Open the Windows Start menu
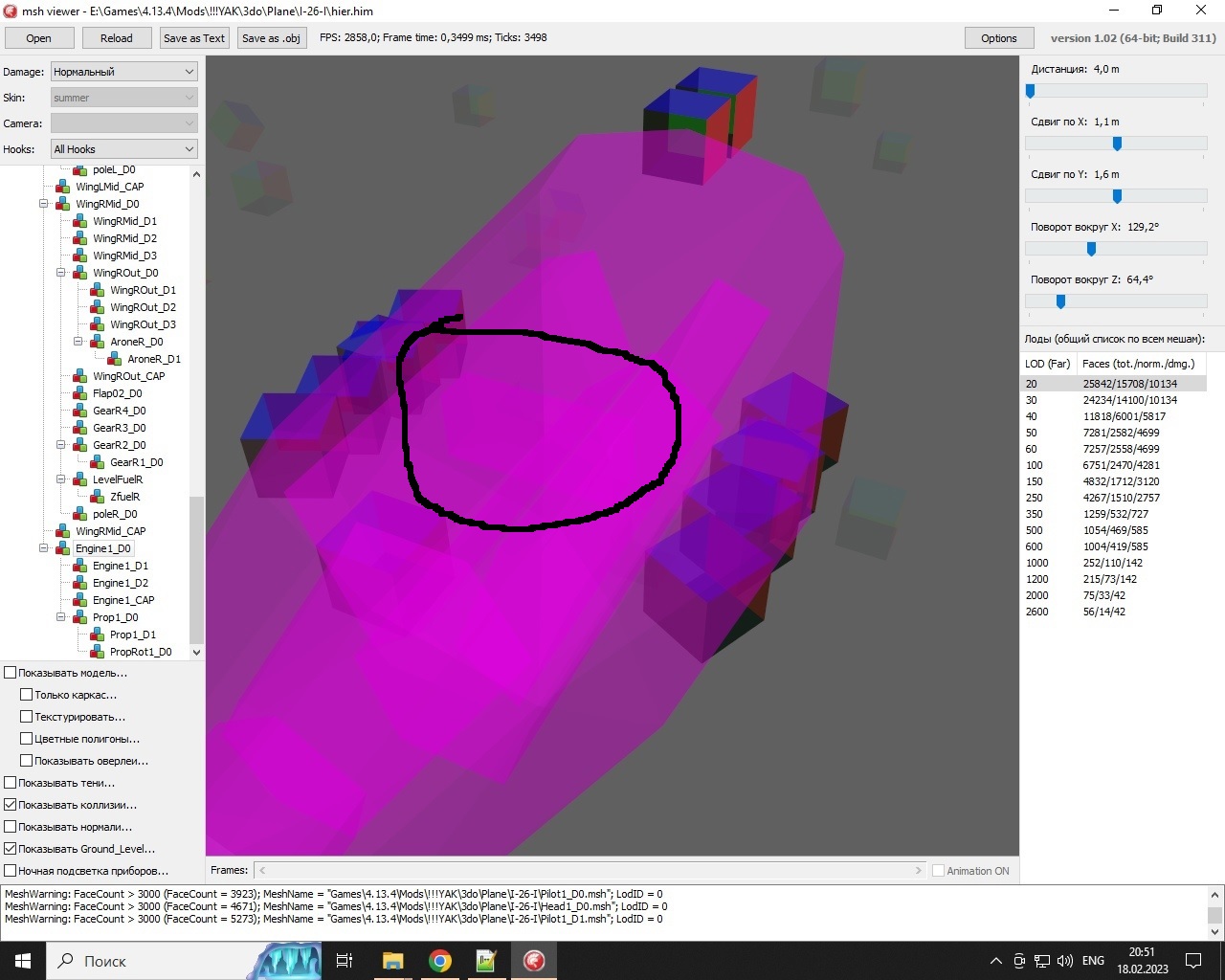The image size is (1225, 980). click(23, 961)
